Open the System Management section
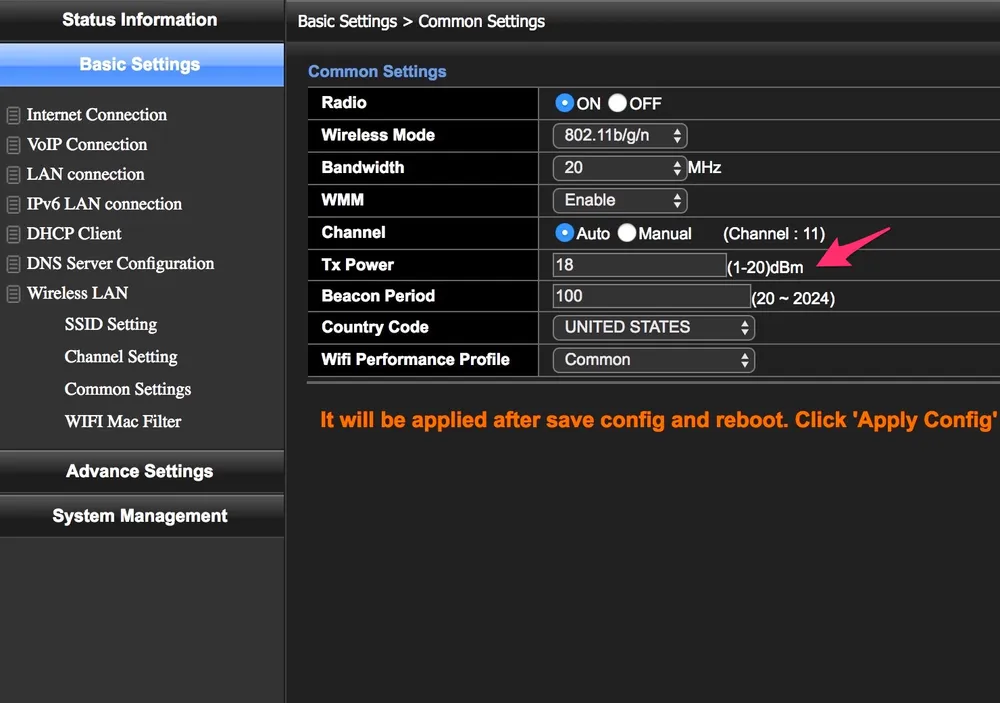Image resolution: width=1000 pixels, height=703 pixels. pos(140,516)
